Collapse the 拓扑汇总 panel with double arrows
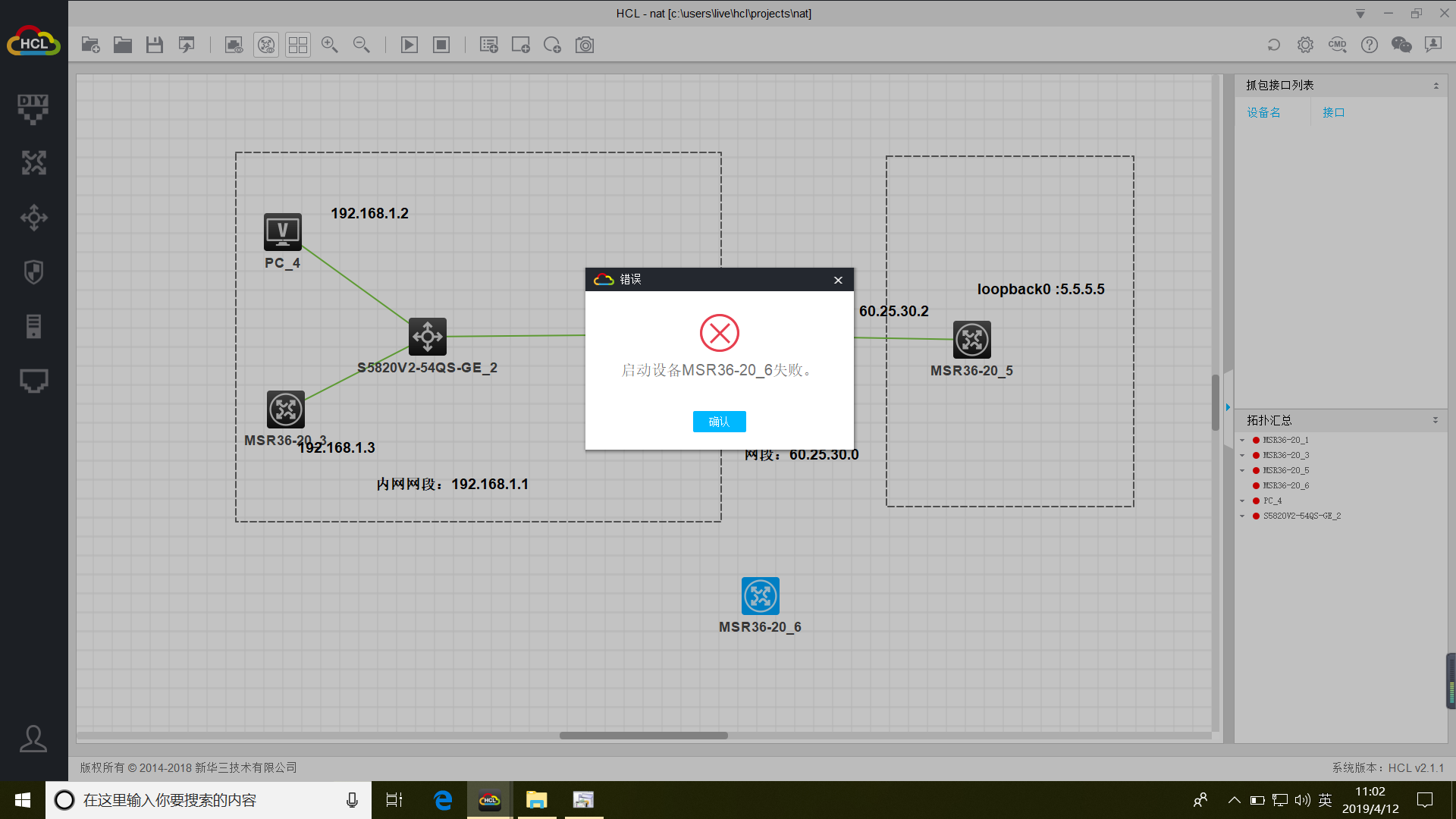 [x=1435, y=420]
